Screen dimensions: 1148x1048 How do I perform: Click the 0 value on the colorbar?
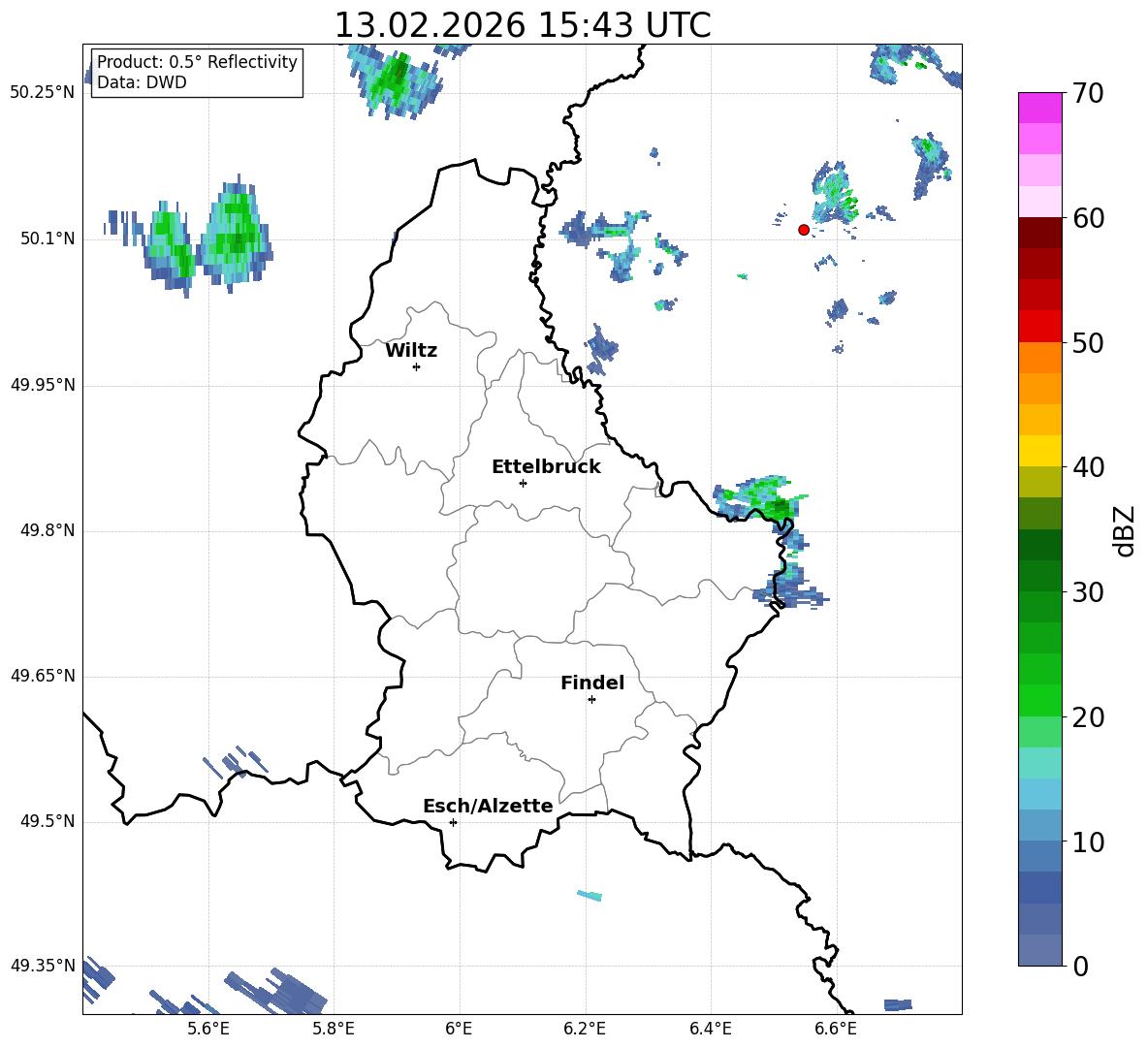tap(1080, 967)
